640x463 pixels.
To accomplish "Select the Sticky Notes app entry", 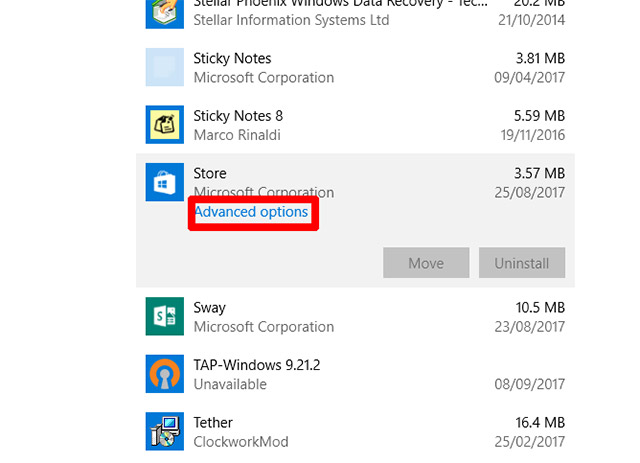I will pyautogui.click(x=355, y=67).
